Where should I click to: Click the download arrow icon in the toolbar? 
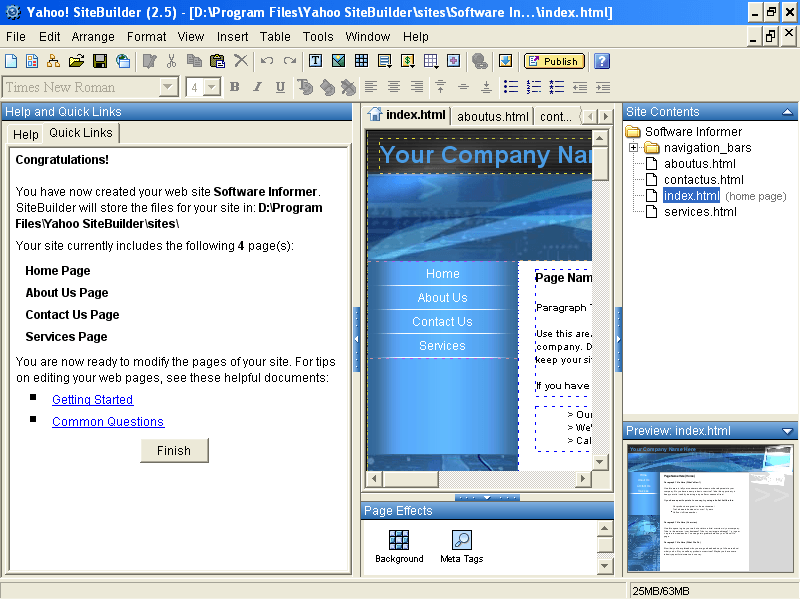pyautogui.click(x=505, y=61)
